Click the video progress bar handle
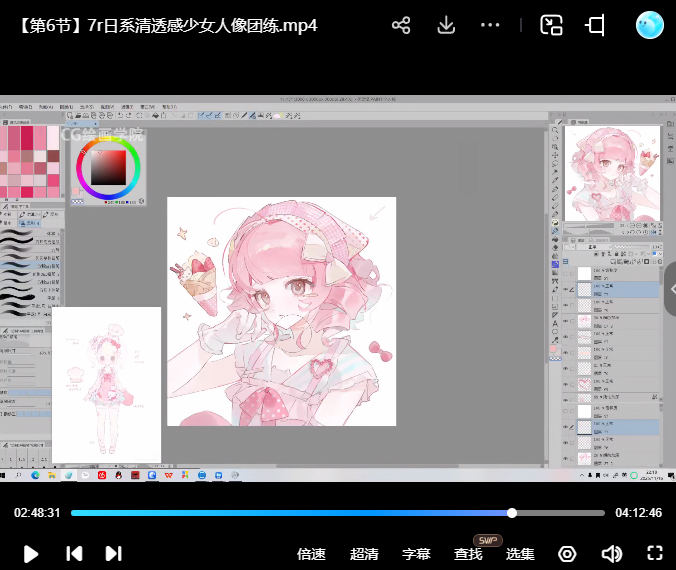 coord(512,513)
